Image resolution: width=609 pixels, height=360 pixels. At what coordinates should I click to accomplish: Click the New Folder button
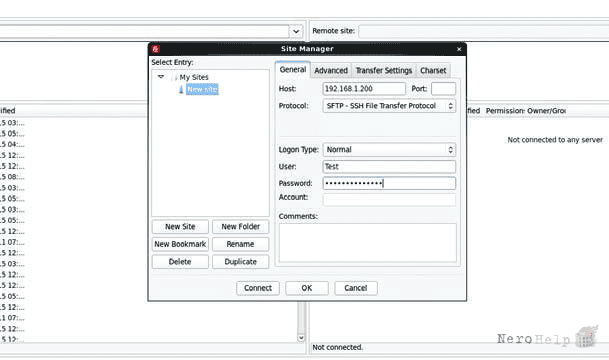240,227
